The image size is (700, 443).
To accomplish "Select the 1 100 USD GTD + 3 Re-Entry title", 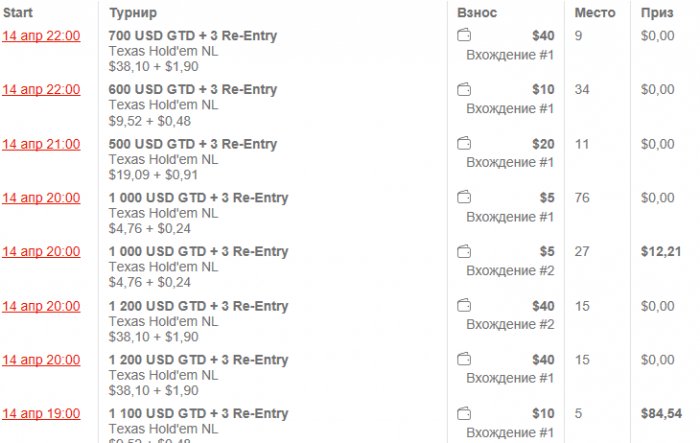I will [198, 414].
